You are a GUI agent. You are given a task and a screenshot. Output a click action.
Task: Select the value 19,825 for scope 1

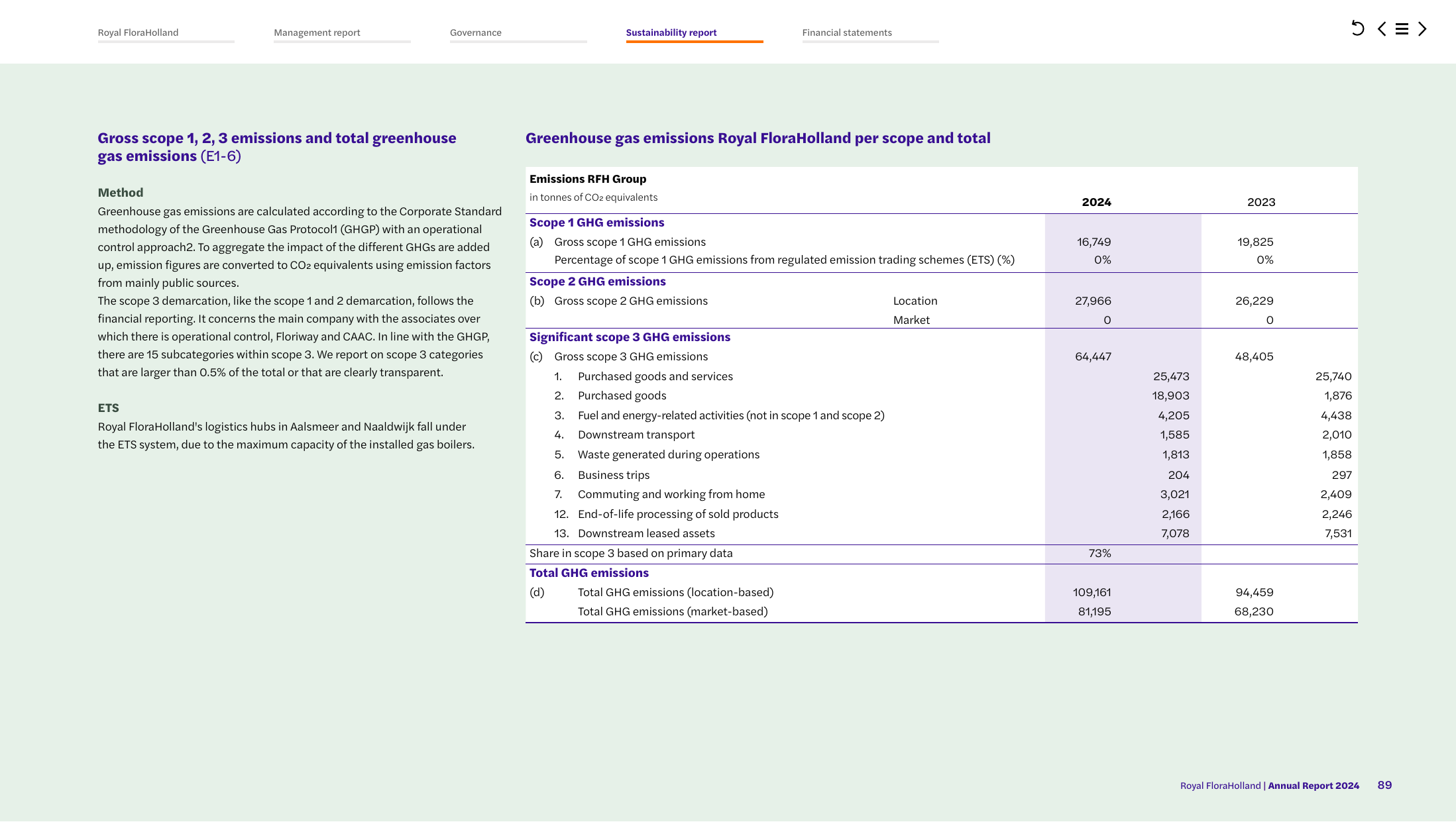tap(1255, 242)
